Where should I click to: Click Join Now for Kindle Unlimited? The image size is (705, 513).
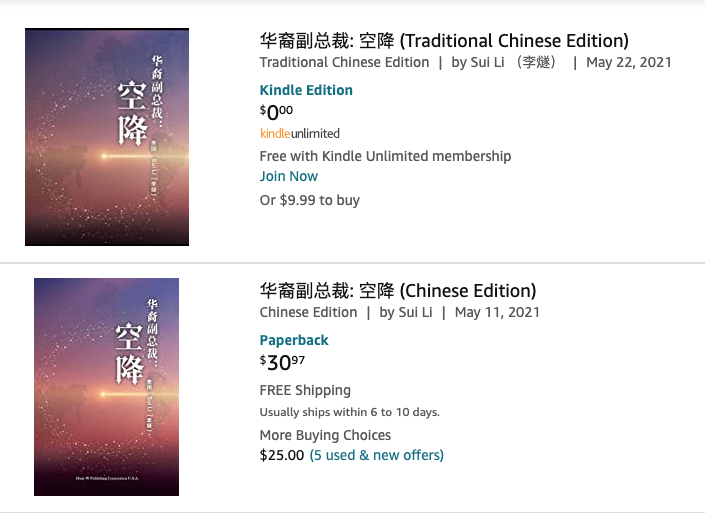coord(288,176)
